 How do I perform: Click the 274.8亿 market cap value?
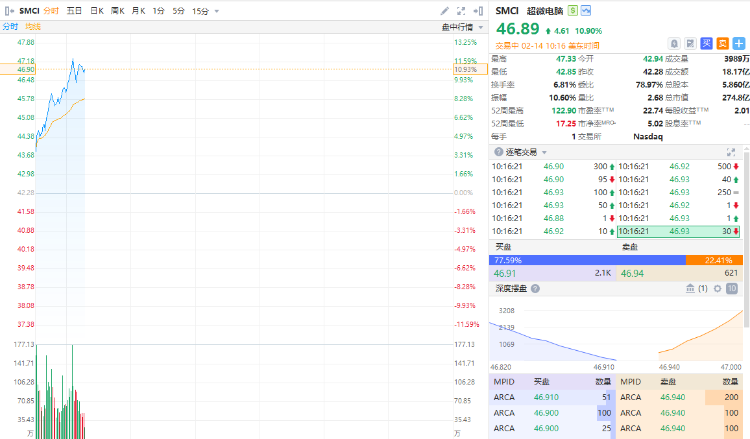pyautogui.click(x=736, y=98)
